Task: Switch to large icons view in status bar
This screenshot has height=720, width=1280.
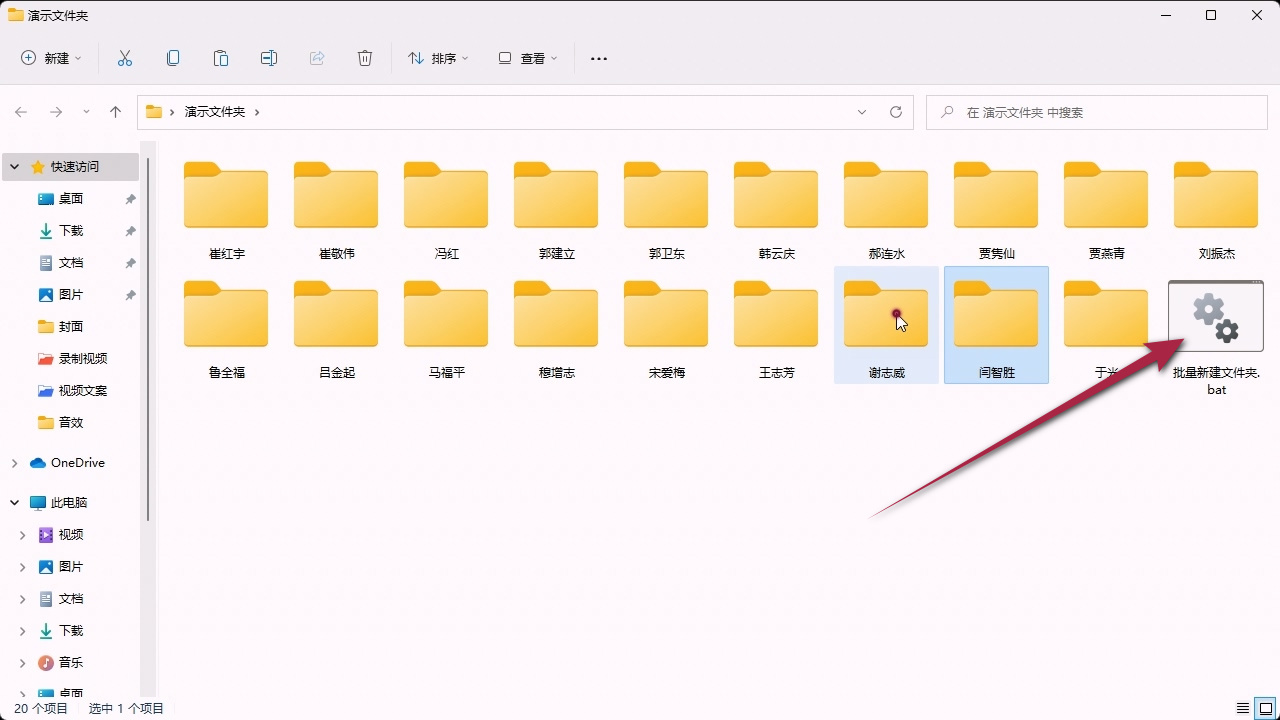Action: point(1265,708)
